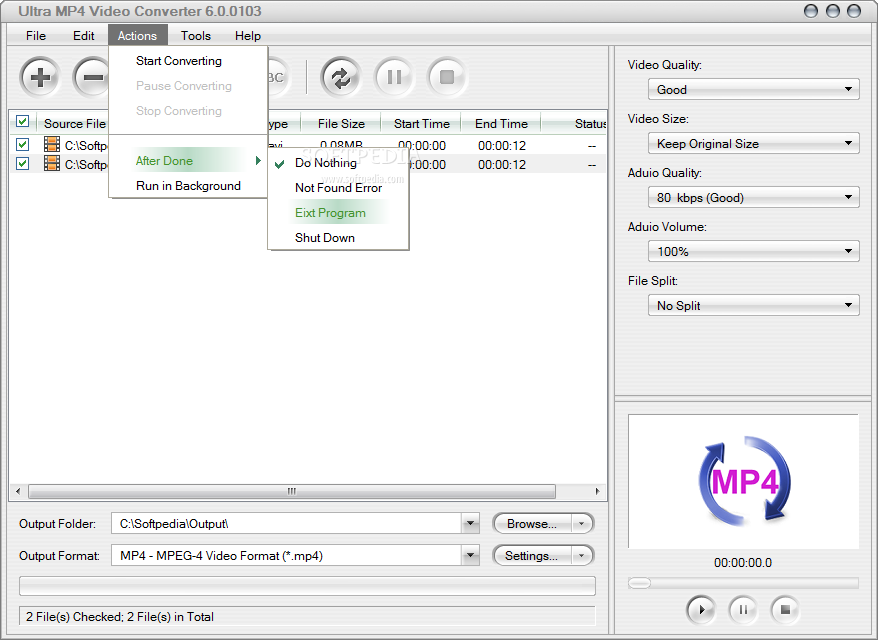Open the Video Size dropdown
The width and height of the screenshot is (878, 640).
tap(754, 143)
